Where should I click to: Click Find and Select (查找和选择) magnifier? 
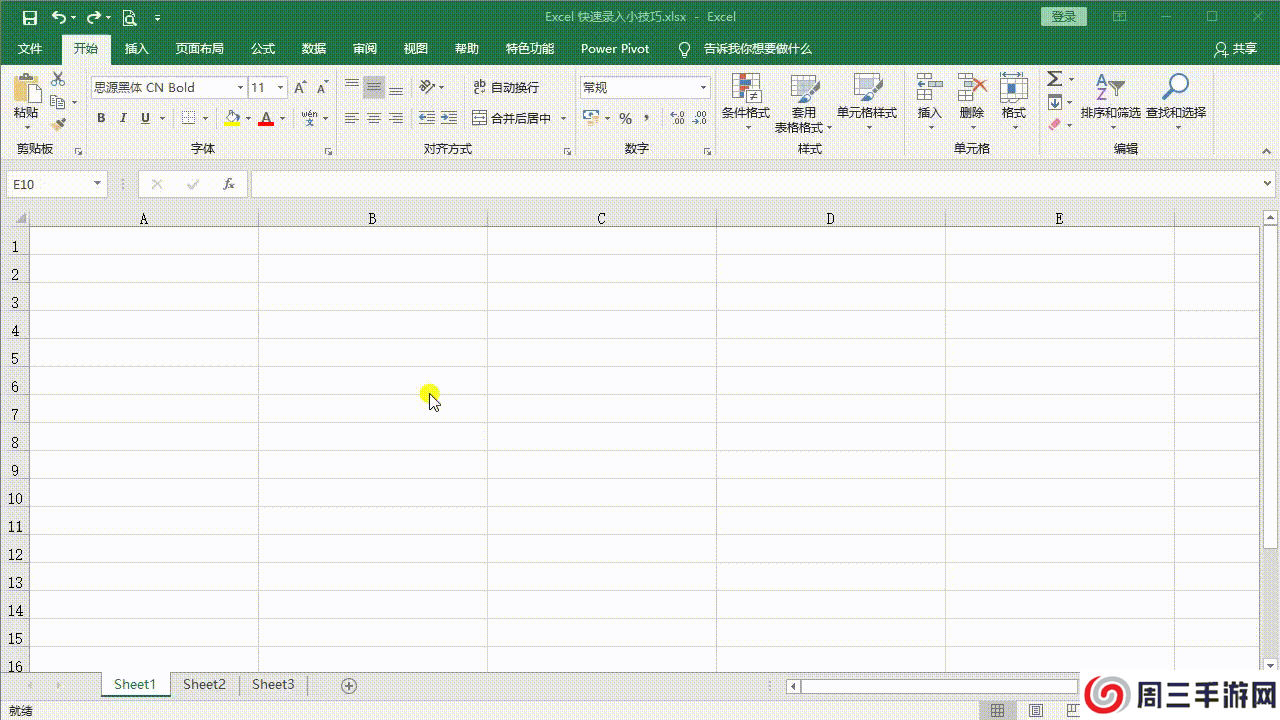coord(1175,98)
